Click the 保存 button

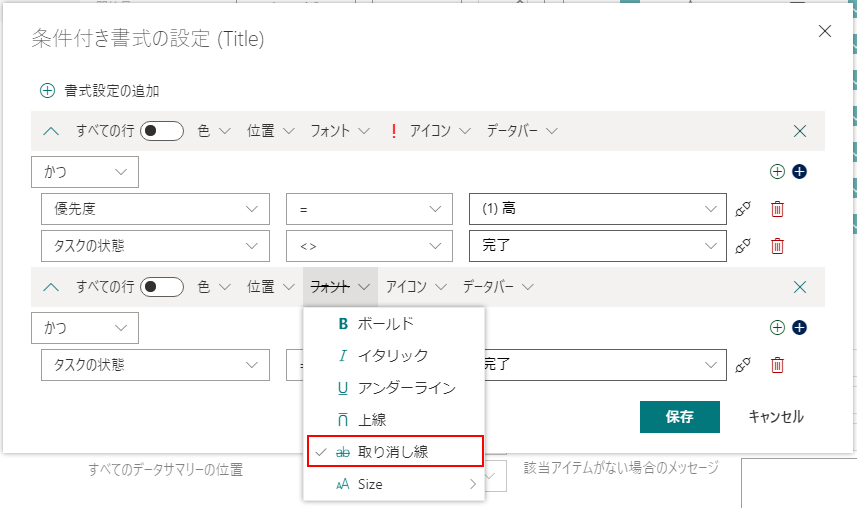pyautogui.click(x=679, y=416)
